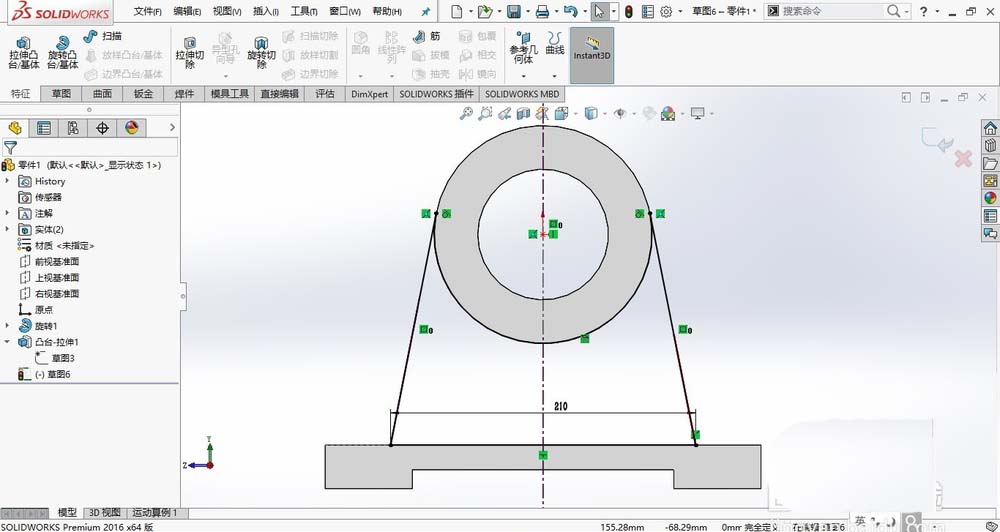Image resolution: width=1000 pixels, height=532 pixels.
Task: Open the Reference Geometry tool (参考几何体)
Action: [523, 47]
